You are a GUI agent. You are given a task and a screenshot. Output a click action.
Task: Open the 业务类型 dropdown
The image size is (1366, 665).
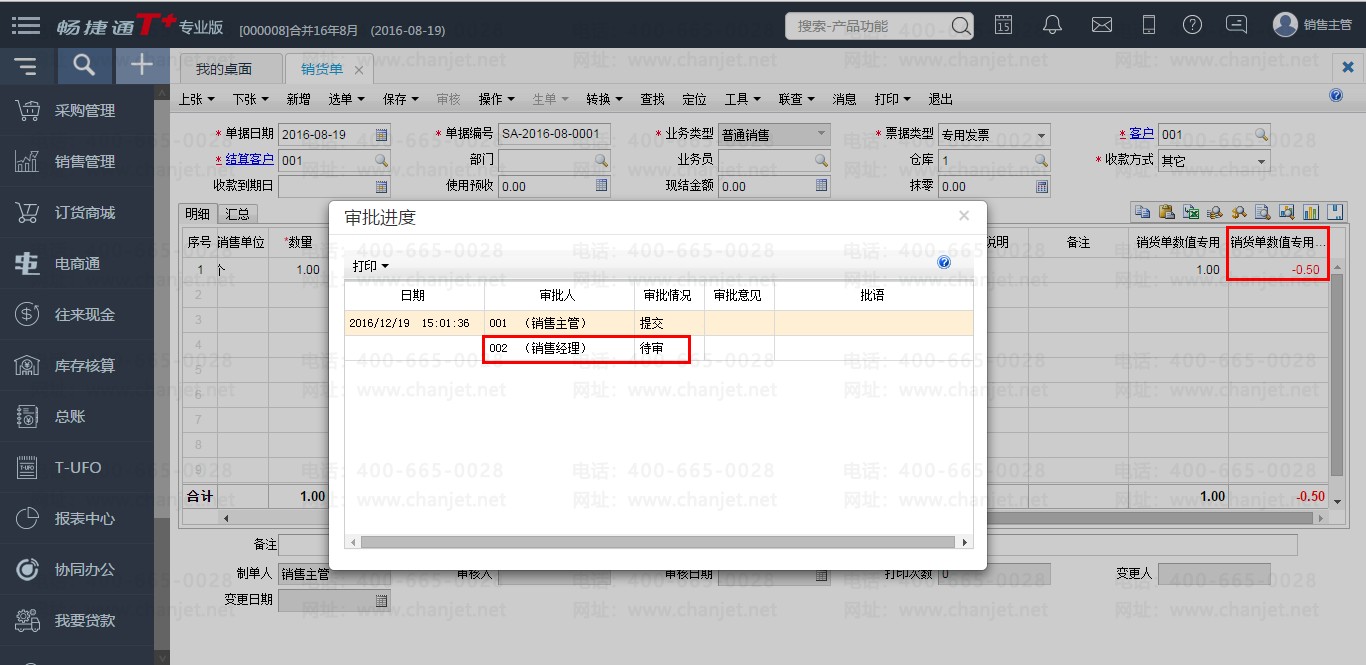[x=822, y=134]
